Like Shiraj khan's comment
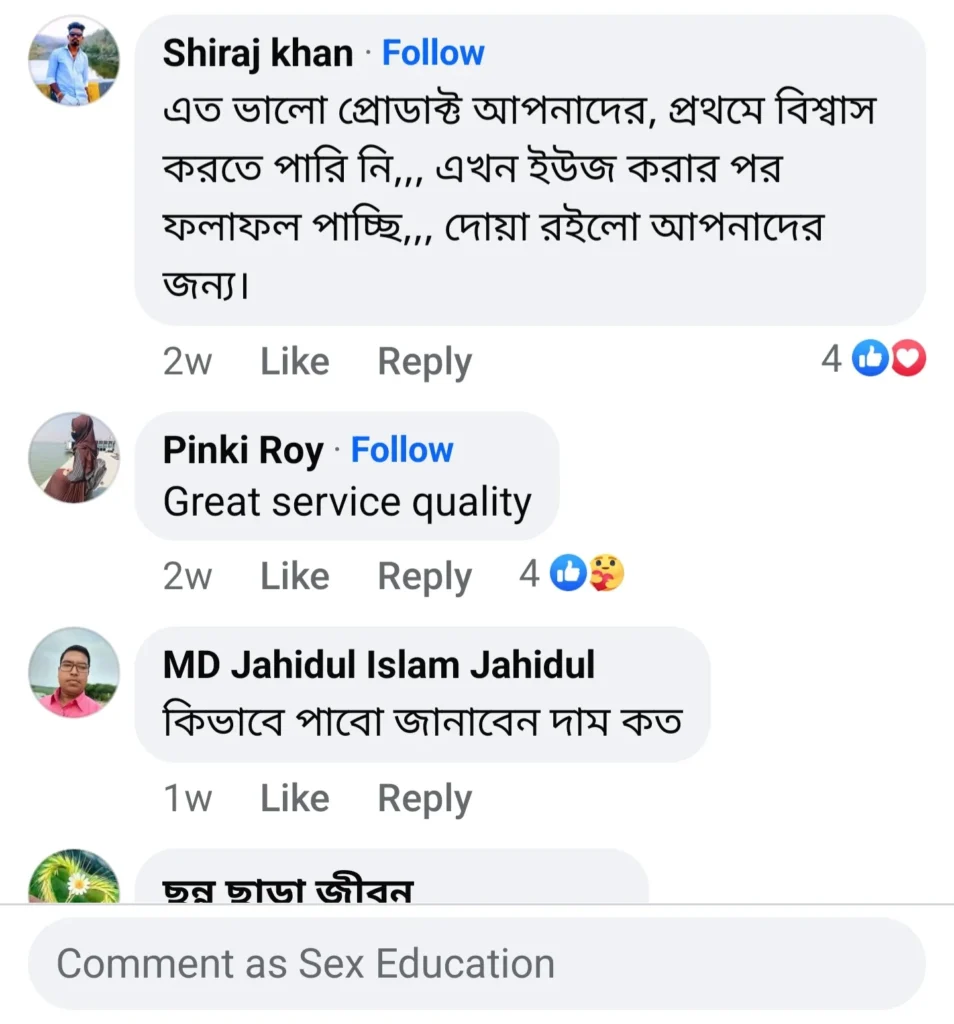 [293, 361]
